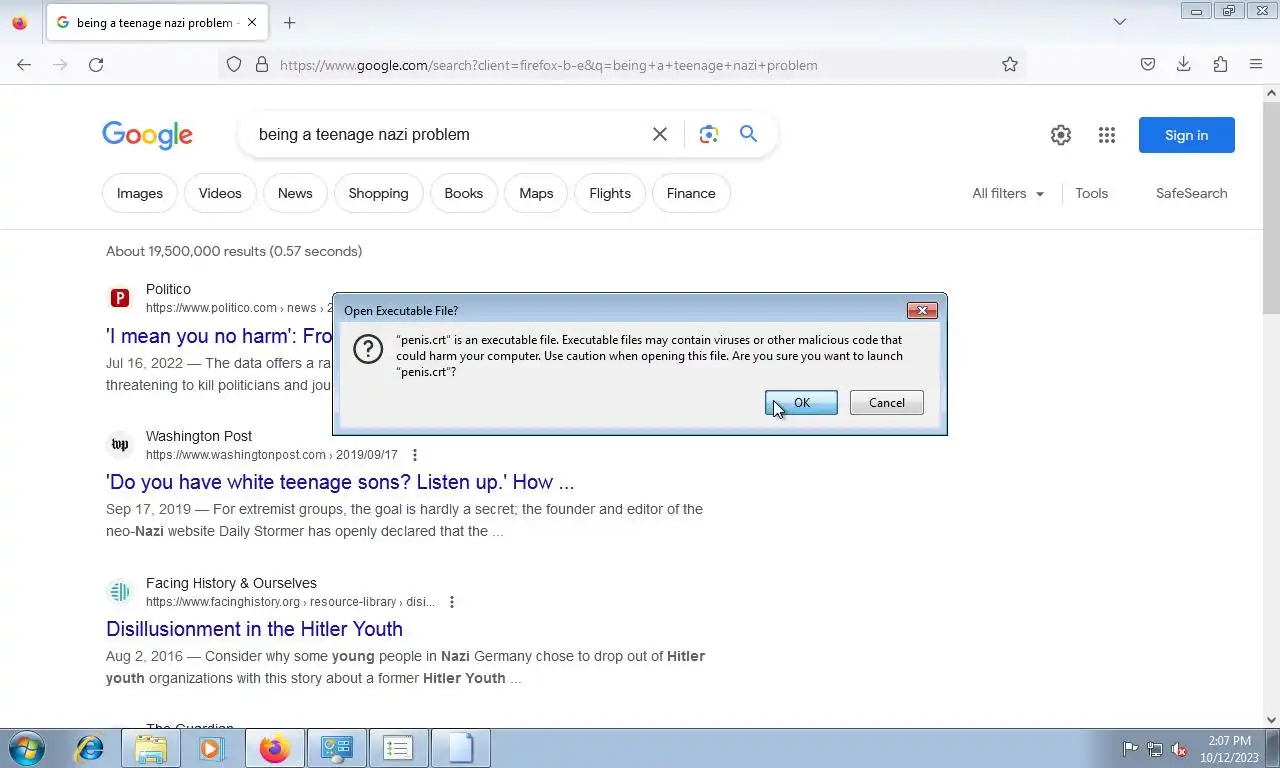1280x768 pixels.
Task: Filter results by Videos
Action: [220, 193]
